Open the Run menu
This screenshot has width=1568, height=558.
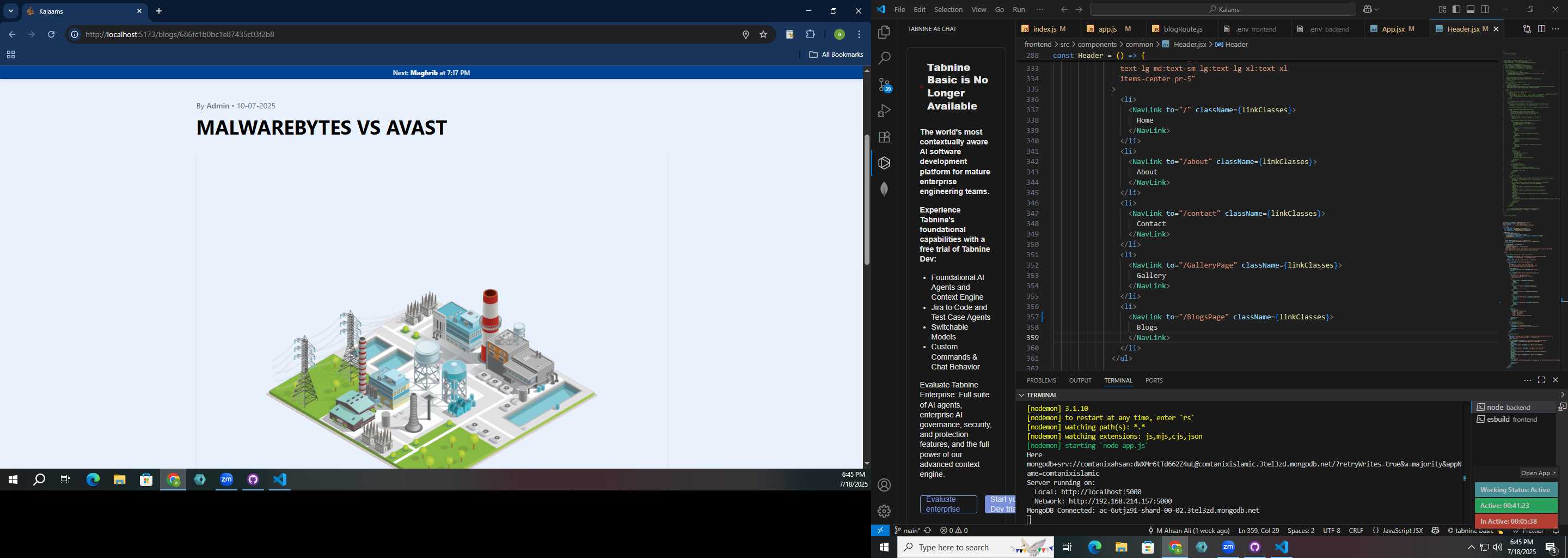tap(1019, 10)
